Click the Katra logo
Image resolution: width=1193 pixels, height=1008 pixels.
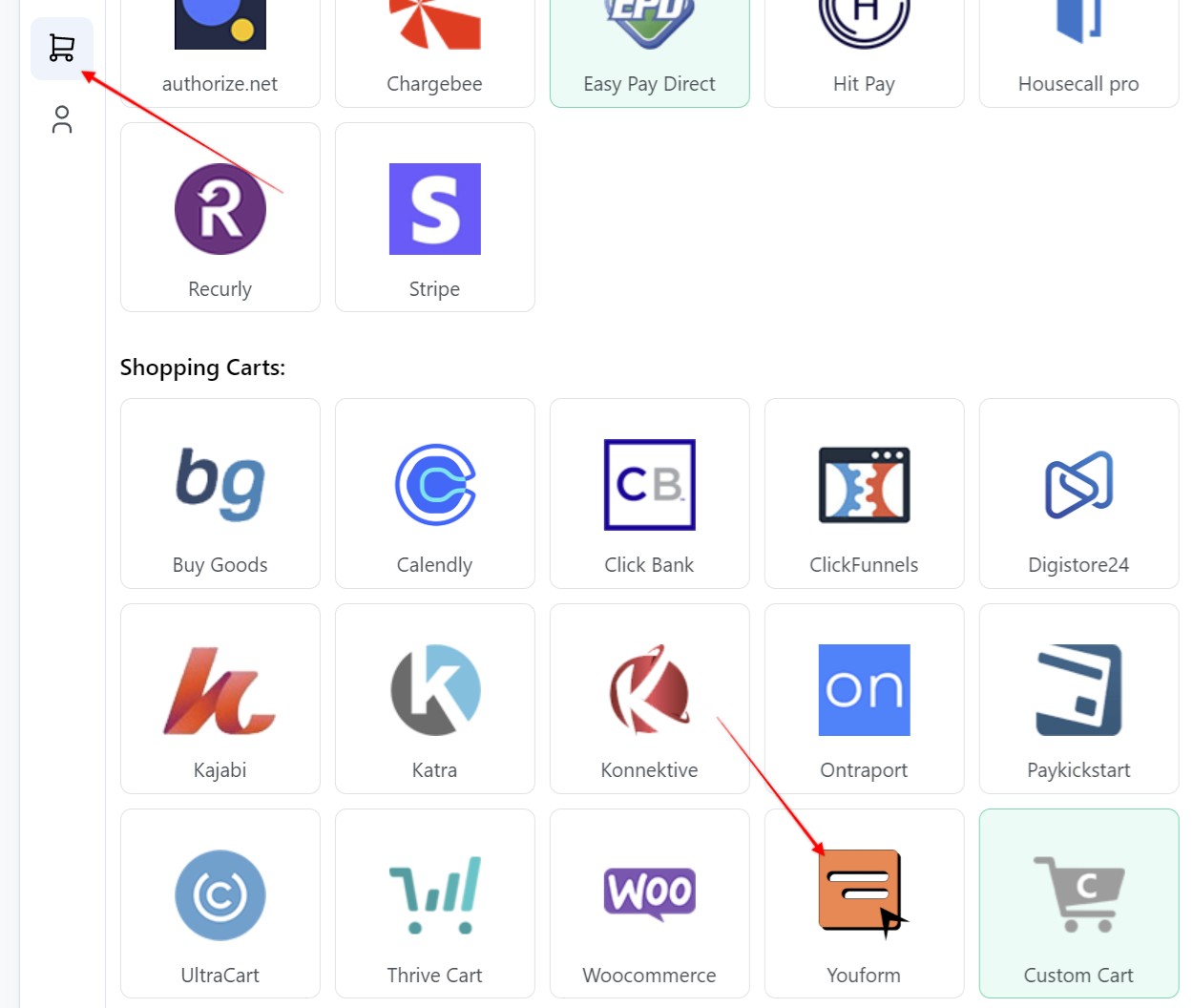(x=435, y=690)
